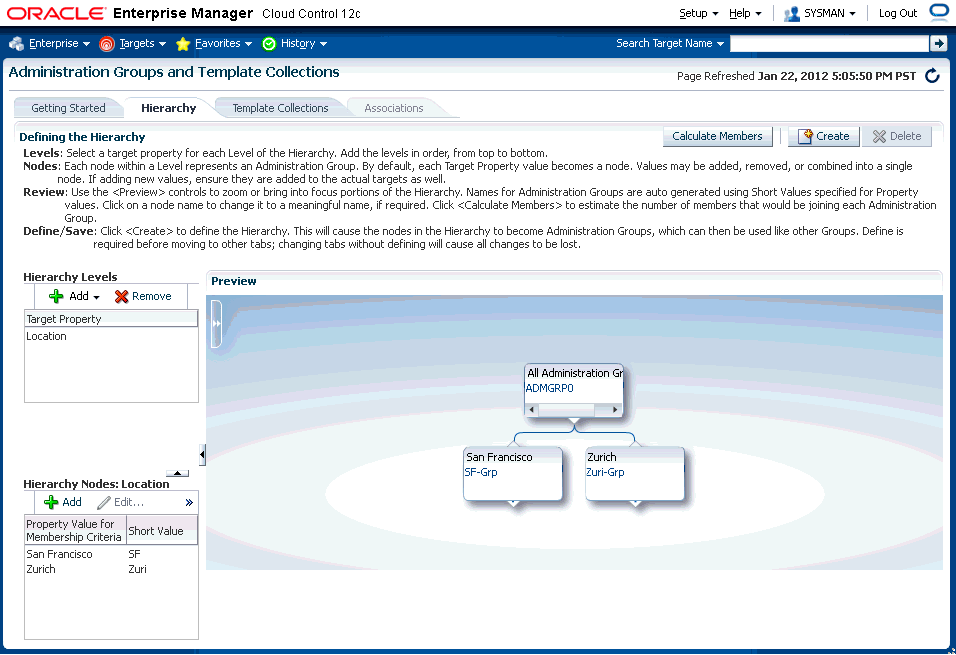
Task: Click the SF-Grp node name link
Action: click(481, 472)
